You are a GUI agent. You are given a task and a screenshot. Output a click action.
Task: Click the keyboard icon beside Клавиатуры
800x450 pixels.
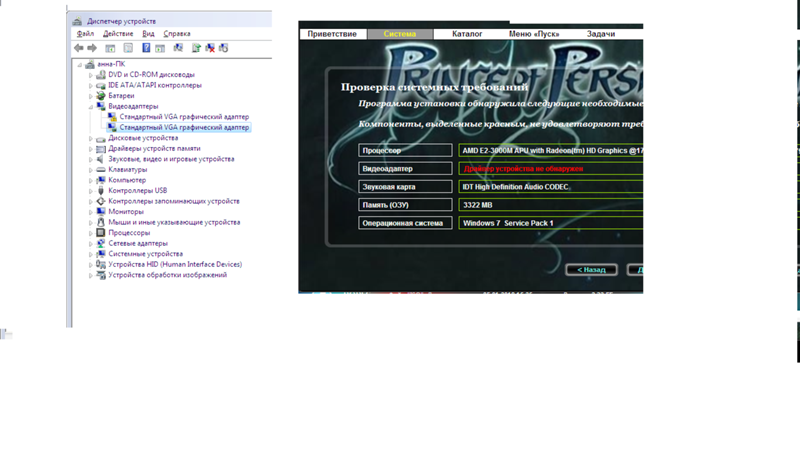(101, 169)
